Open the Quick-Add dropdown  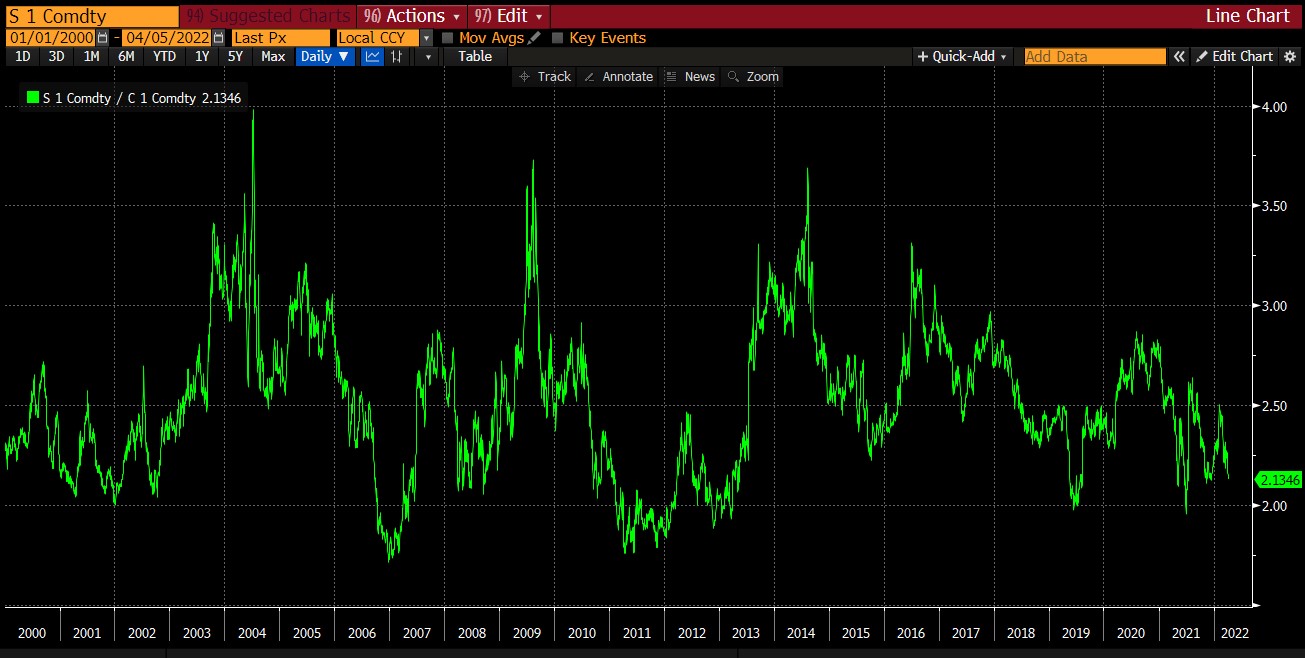962,57
